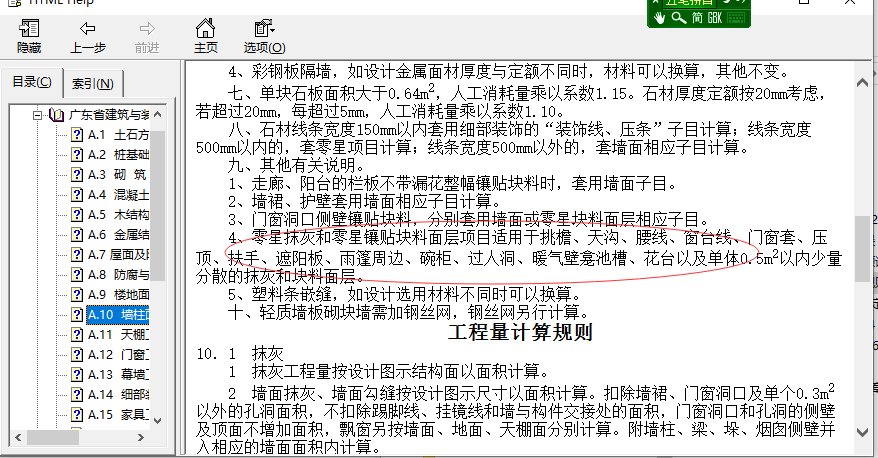The height and width of the screenshot is (458, 878).
Task: Open topic A.1 土石方
Action: click(118, 135)
